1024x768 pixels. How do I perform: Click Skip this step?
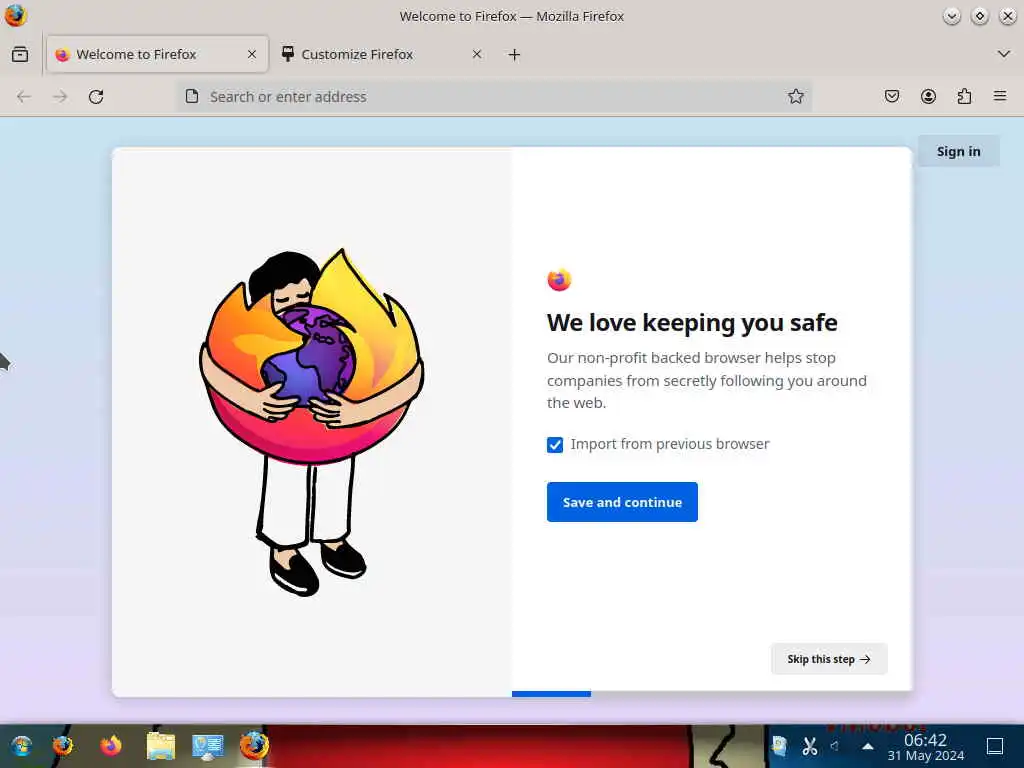tap(829, 659)
